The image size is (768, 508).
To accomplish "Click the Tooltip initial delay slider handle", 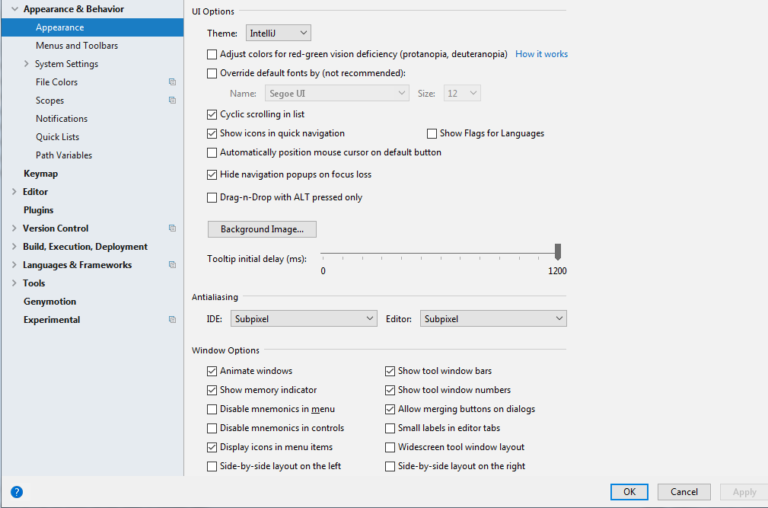I will pyautogui.click(x=558, y=252).
